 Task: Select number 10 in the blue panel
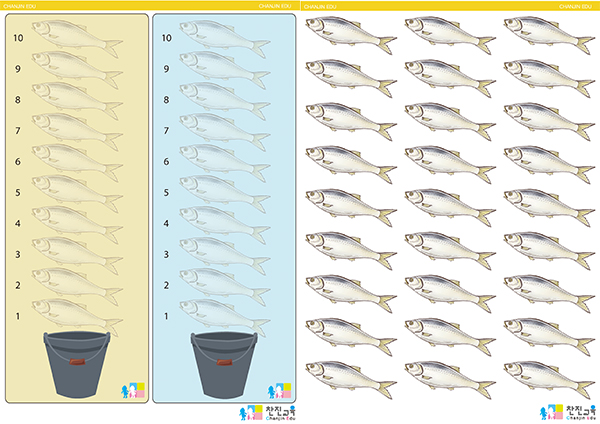166,38
